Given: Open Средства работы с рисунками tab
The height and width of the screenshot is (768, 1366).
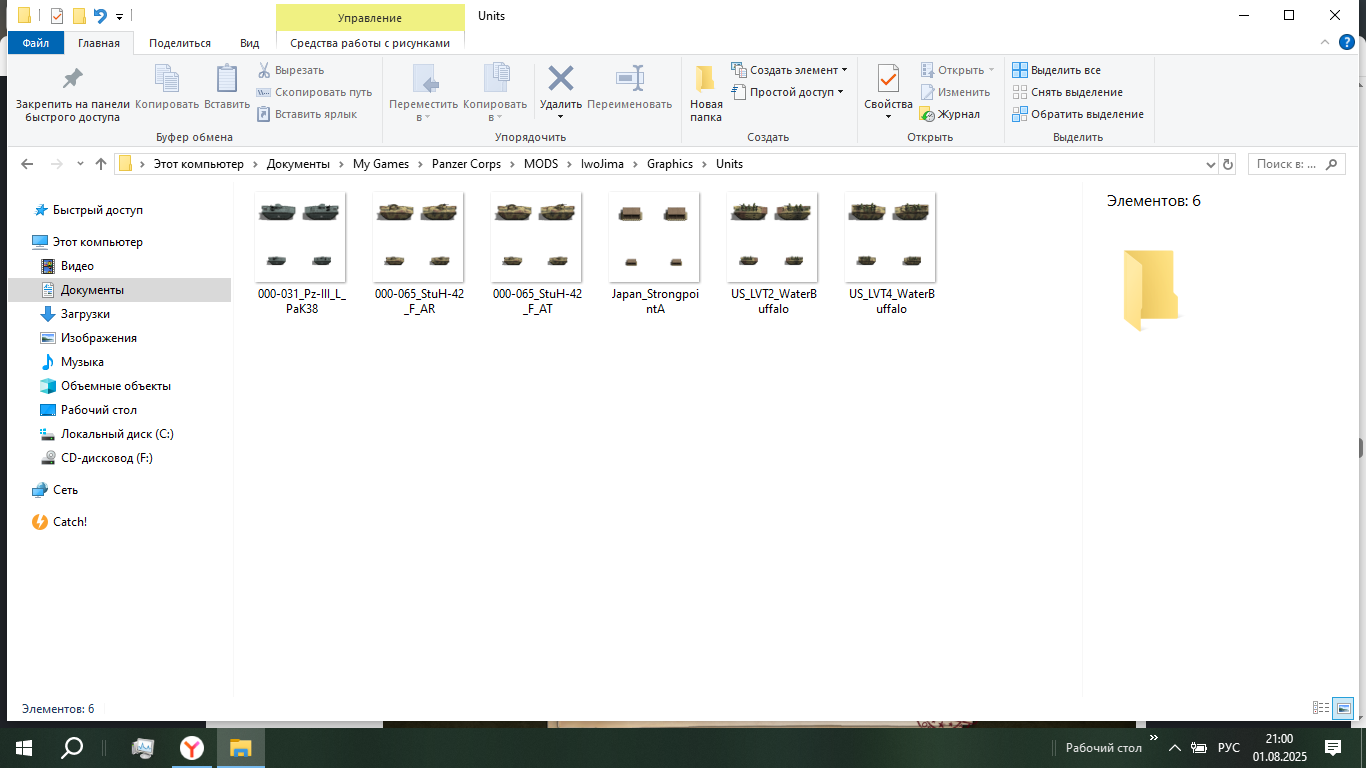Looking at the screenshot, I should coord(370,43).
